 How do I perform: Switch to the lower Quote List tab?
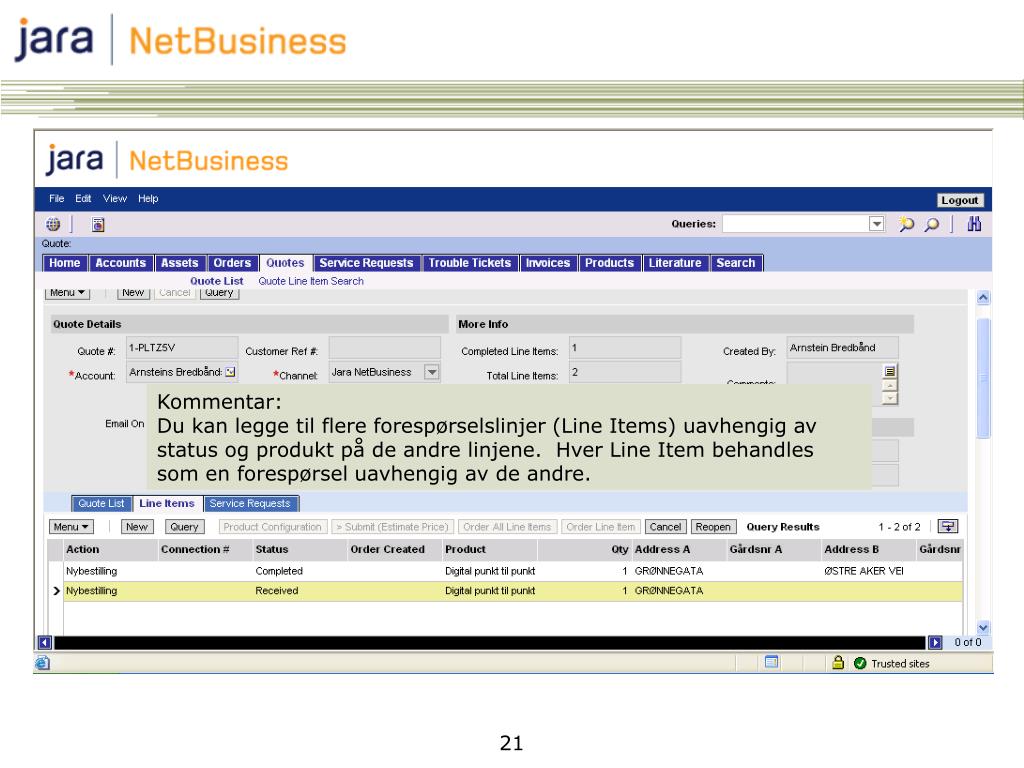pos(101,504)
